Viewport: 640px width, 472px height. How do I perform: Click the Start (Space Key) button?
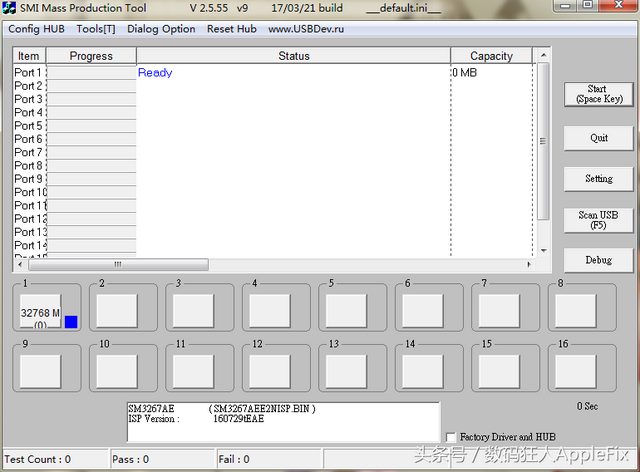599,94
